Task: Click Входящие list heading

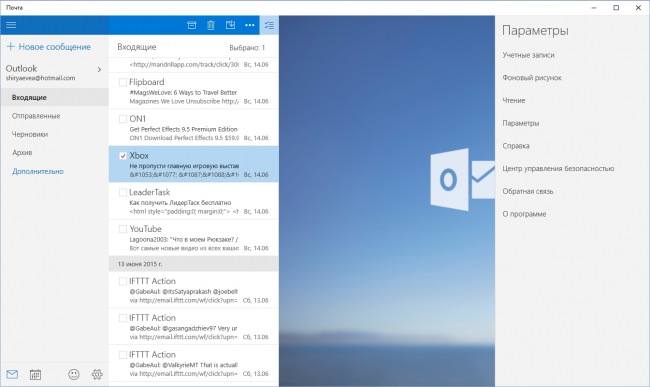Action: [137, 47]
